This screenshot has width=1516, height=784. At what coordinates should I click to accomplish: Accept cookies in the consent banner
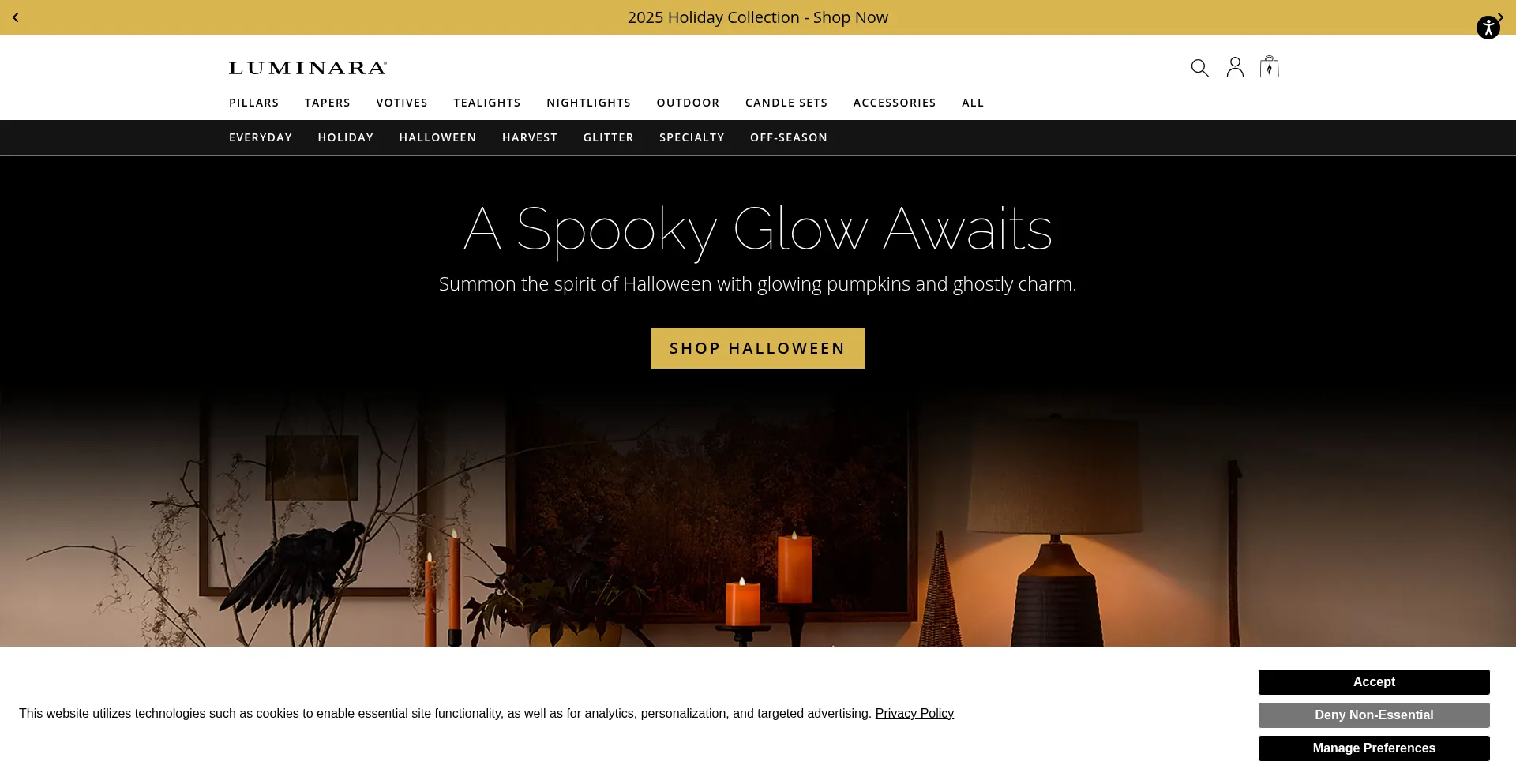1374,682
